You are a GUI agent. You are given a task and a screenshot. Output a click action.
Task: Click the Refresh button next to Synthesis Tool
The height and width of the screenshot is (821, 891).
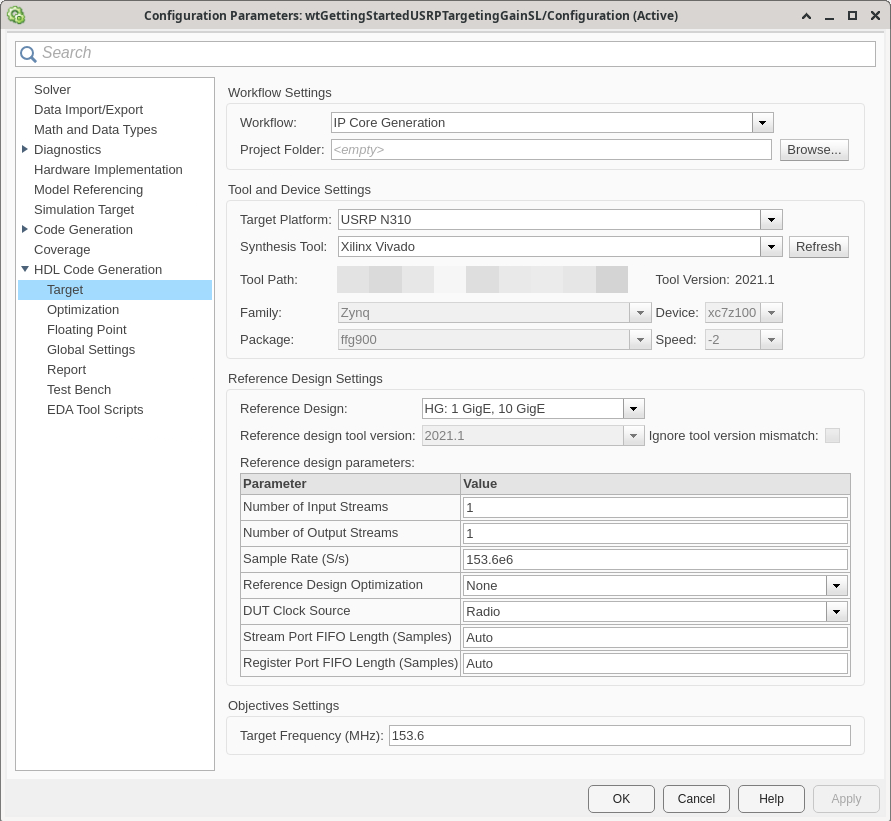(x=818, y=246)
